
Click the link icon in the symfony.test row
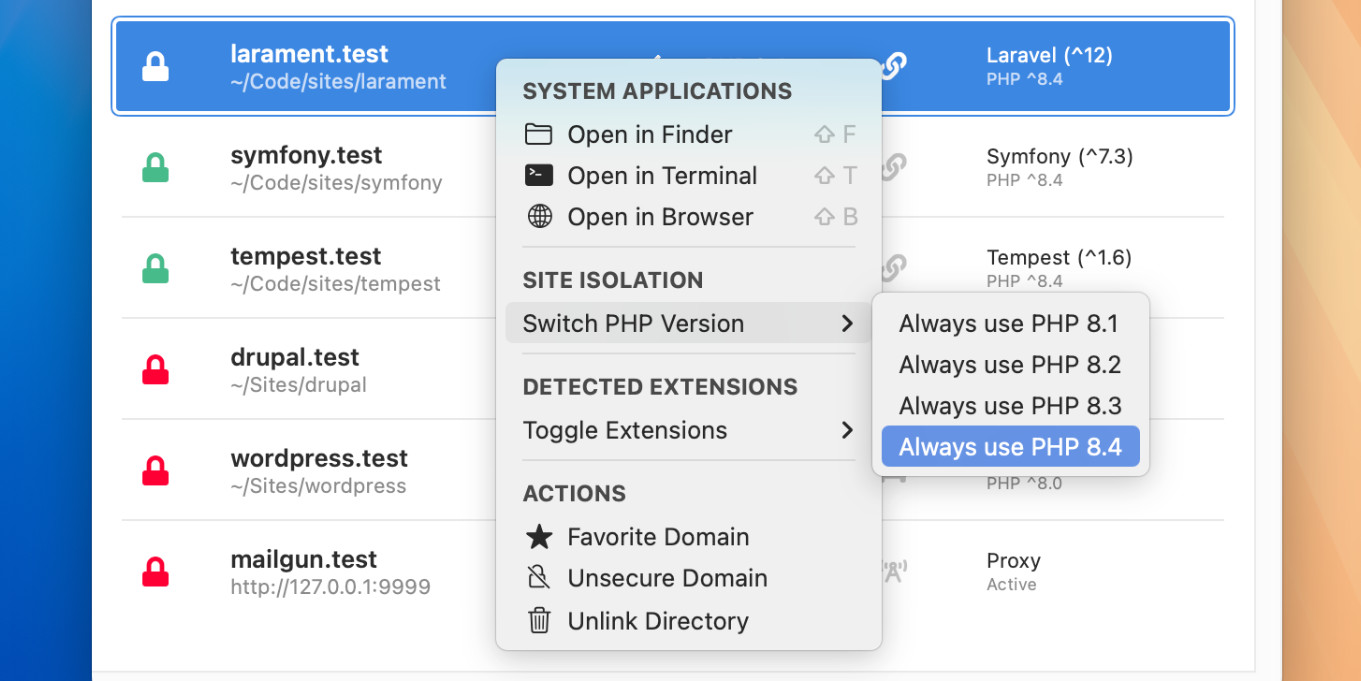click(893, 167)
